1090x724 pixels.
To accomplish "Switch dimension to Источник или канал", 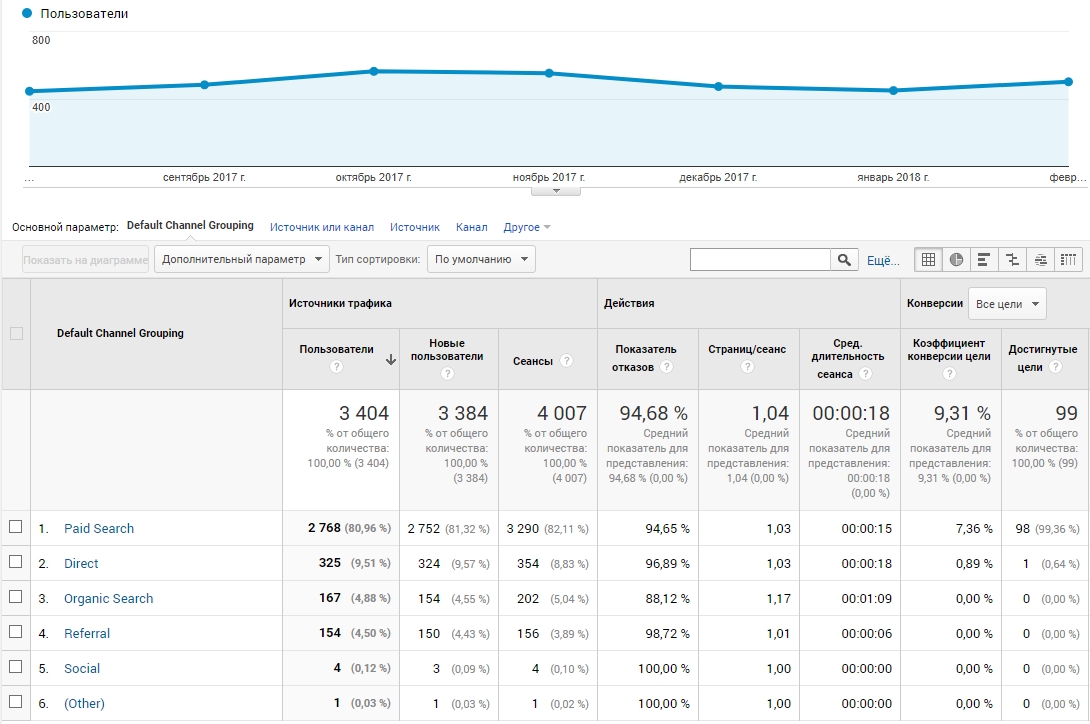I will pos(322,227).
